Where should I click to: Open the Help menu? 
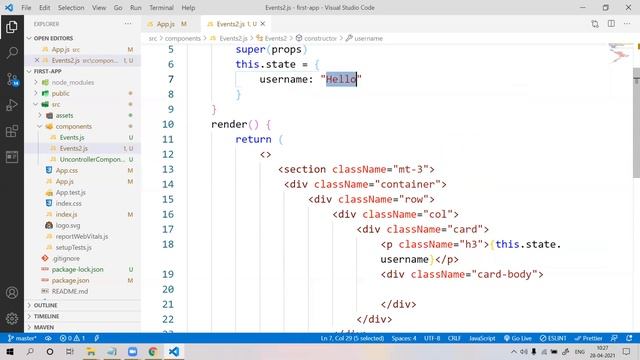188,8
